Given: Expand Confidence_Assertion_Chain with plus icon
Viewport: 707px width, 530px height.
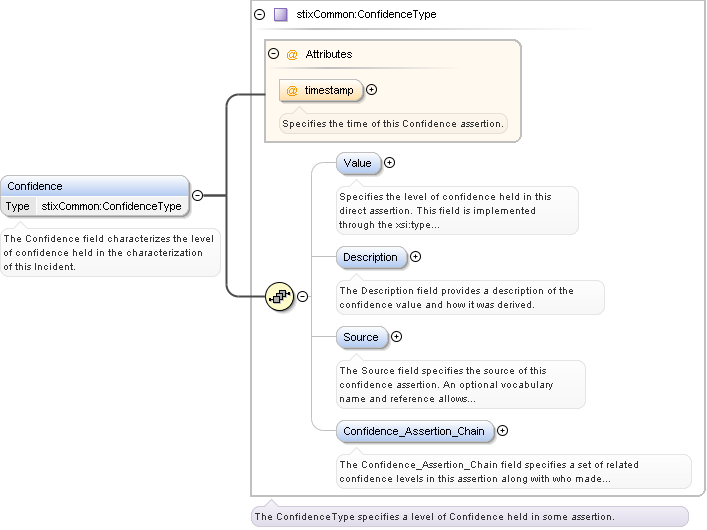Looking at the screenshot, I should click(503, 431).
